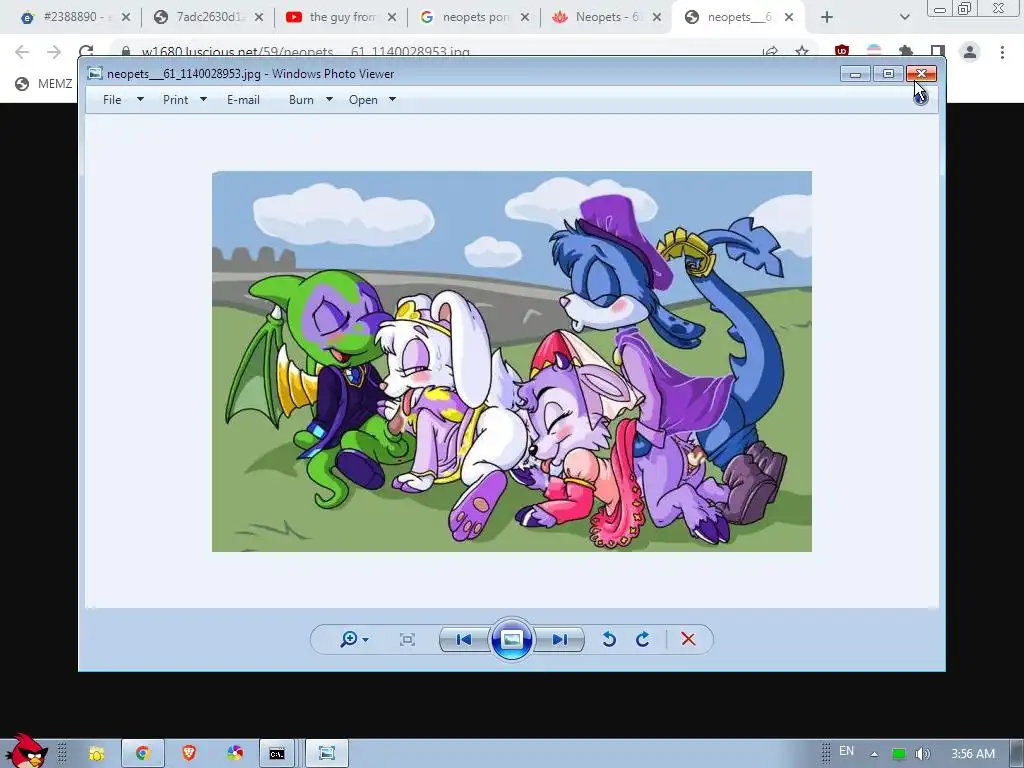Open Photo Viewer help via the question icon
Viewport: 1024px width, 768px height.
(x=921, y=98)
